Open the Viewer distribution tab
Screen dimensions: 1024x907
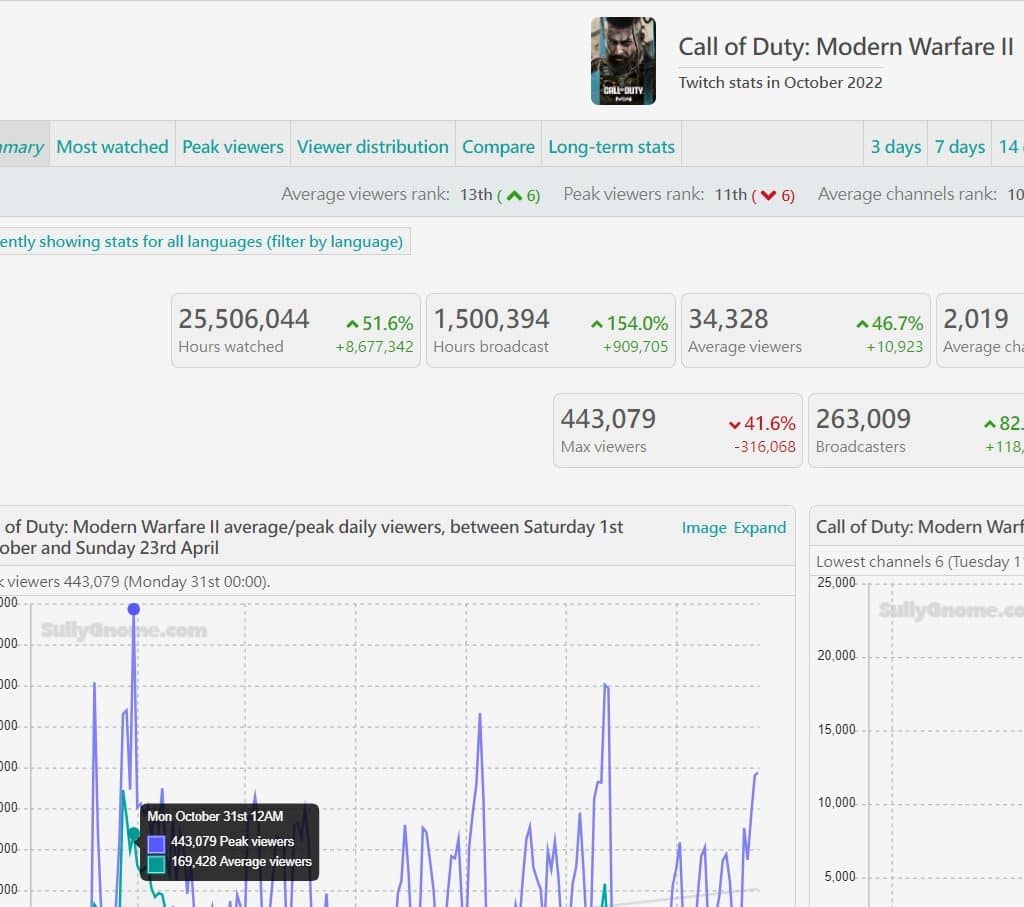click(373, 147)
